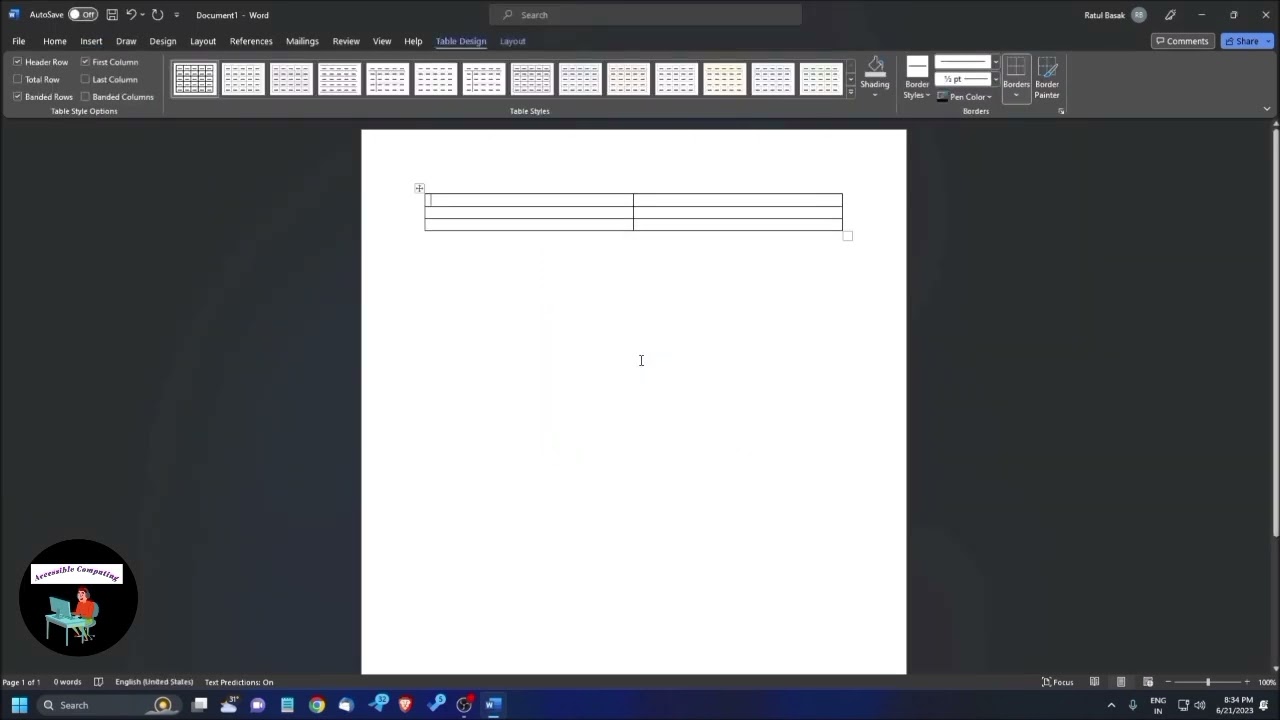Select the second table style thumbnail
This screenshot has height=720, width=1280.
(x=243, y=79)
